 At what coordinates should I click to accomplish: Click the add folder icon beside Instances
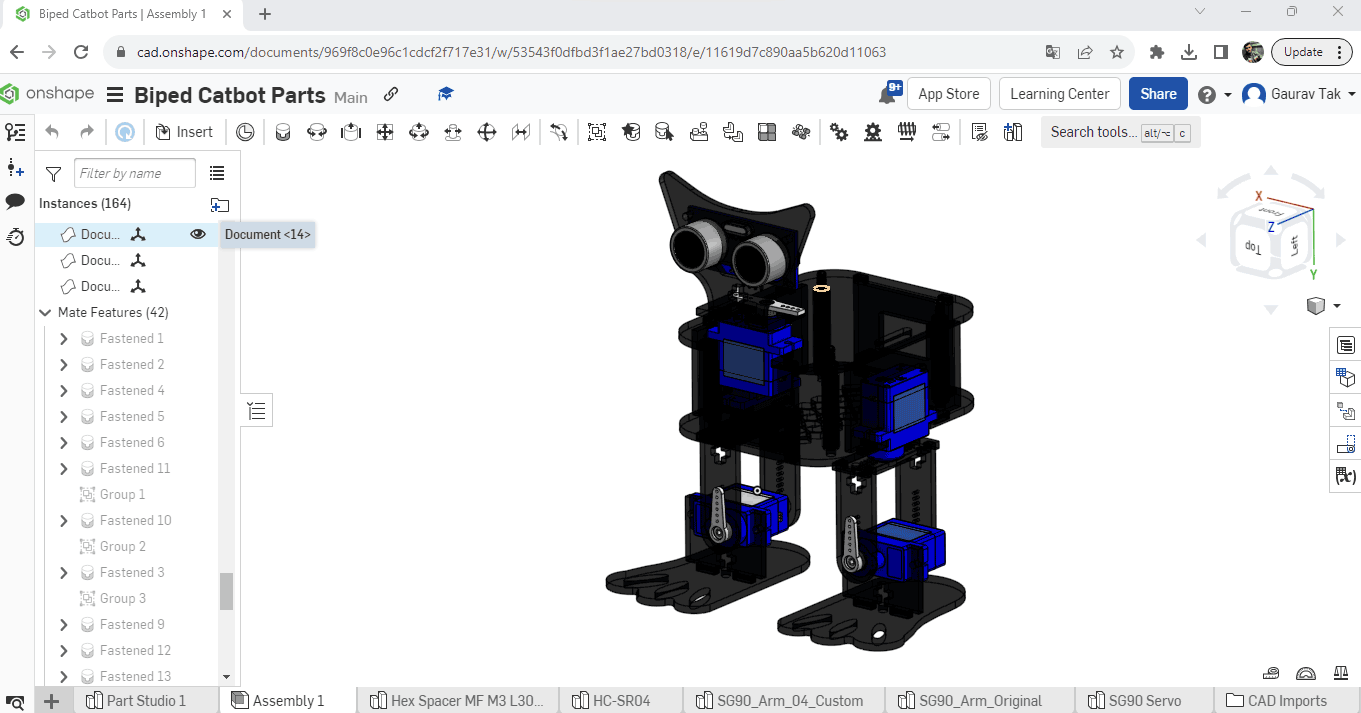[220, 205]
